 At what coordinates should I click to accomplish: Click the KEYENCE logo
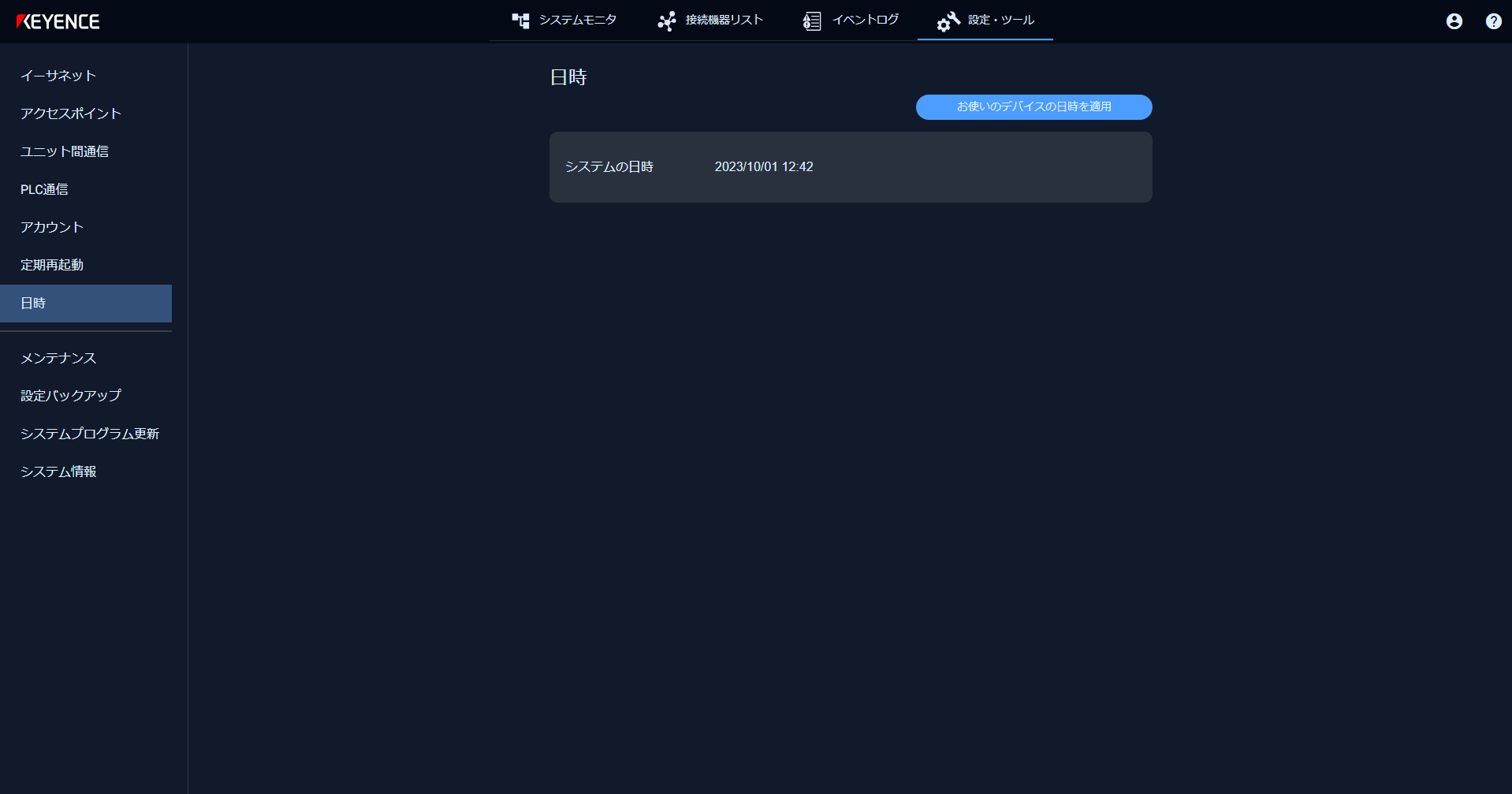coord(58,21)
